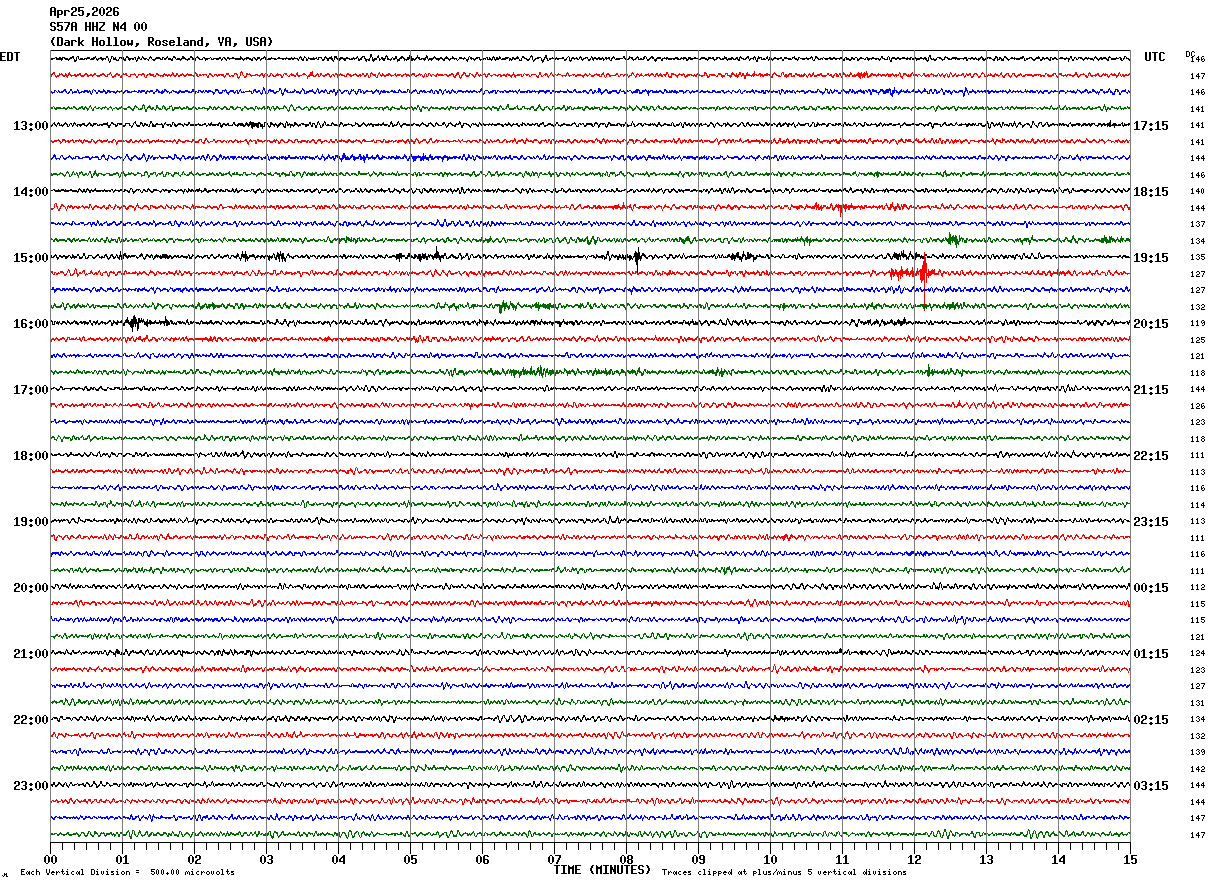The height and width of the screenshot is (886, 1210).
Task: Click the Apr25,2026 date text
Action: click(84, 12)
